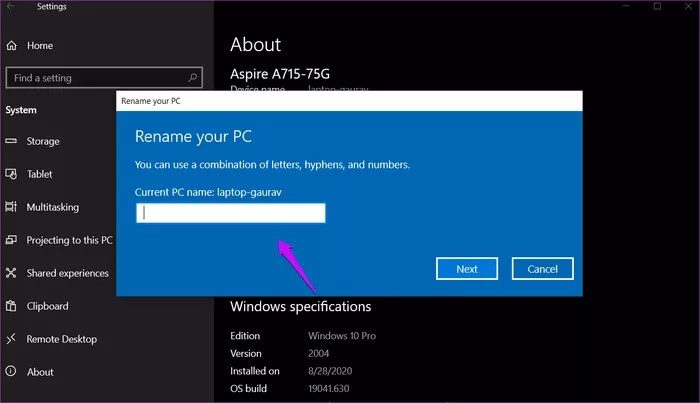This screenshot has width=700, height=403.
Task: Click the OS build value 19041.630
Action: coord(329,388)
